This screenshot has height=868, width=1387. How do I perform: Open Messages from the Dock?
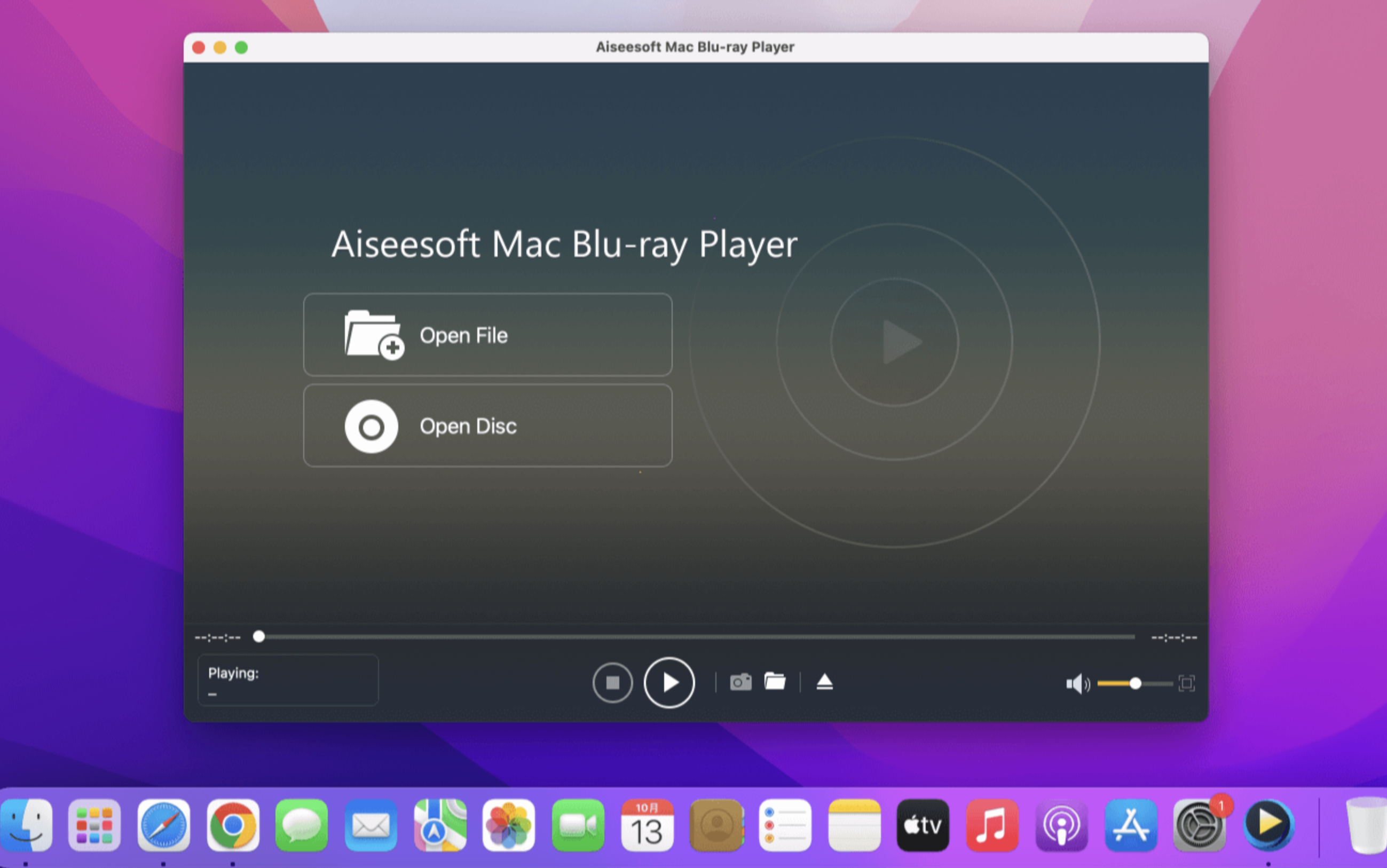tap(302, 825)
